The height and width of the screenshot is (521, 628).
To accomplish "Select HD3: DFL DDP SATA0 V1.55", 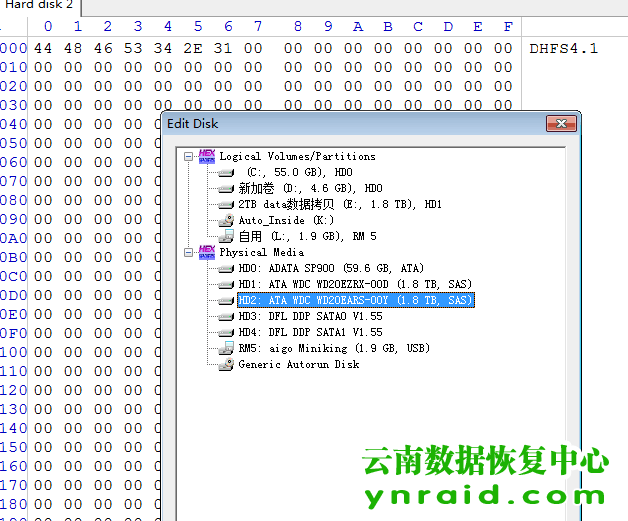I will [x=310, y=316].
